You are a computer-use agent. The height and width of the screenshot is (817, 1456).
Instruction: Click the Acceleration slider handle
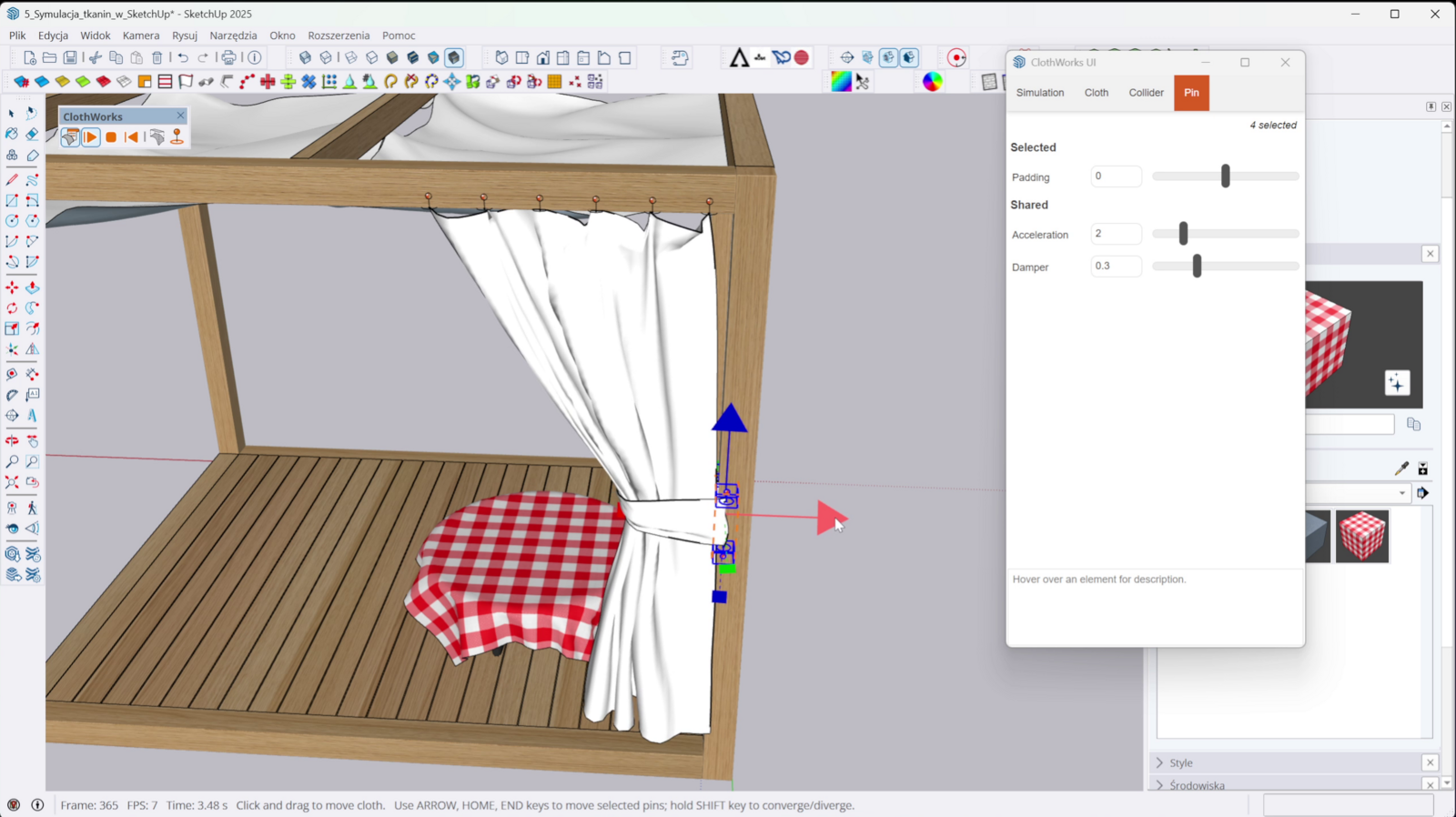[x=1183, y=234]
